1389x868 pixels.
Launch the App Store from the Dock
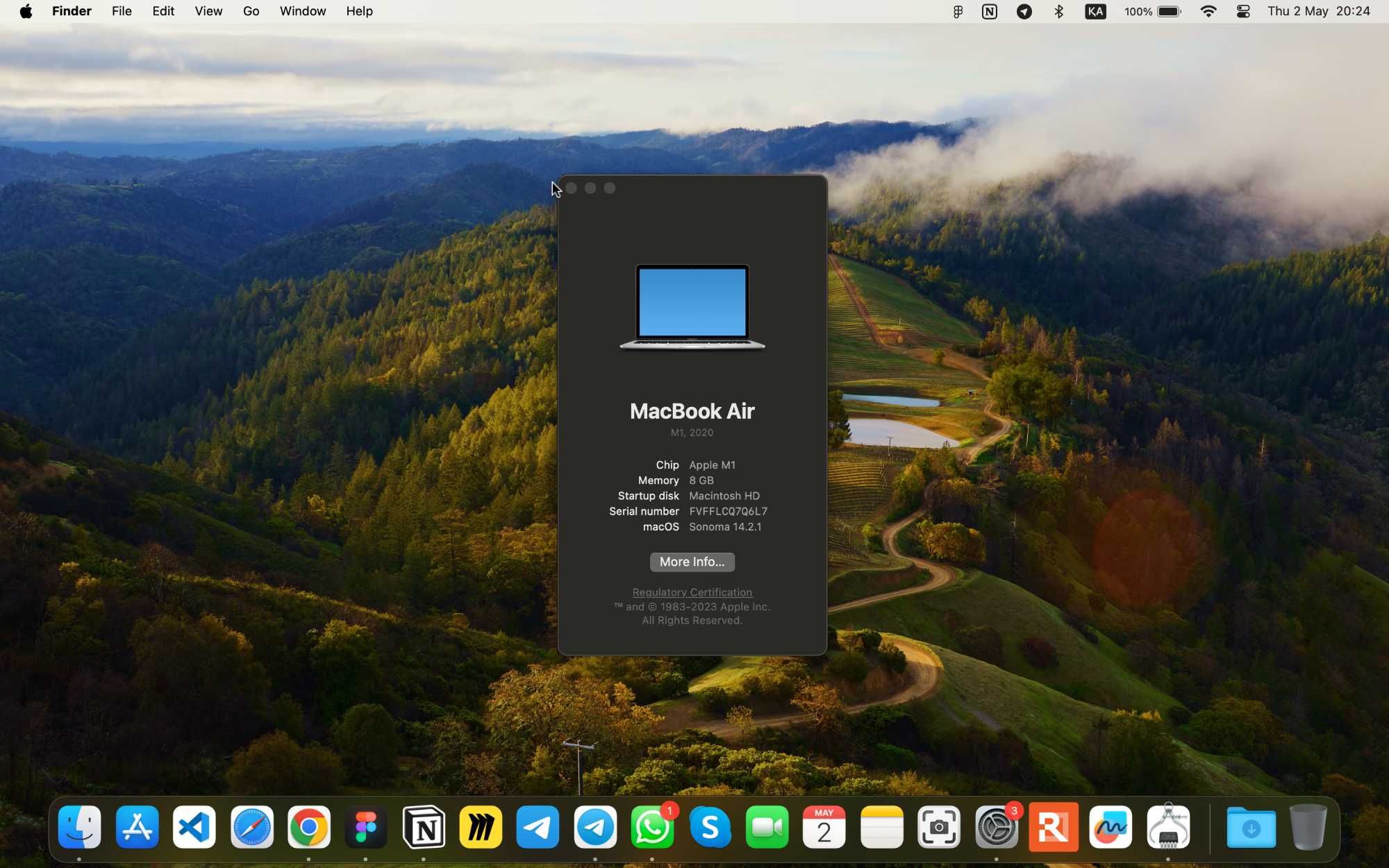[138, 827]
